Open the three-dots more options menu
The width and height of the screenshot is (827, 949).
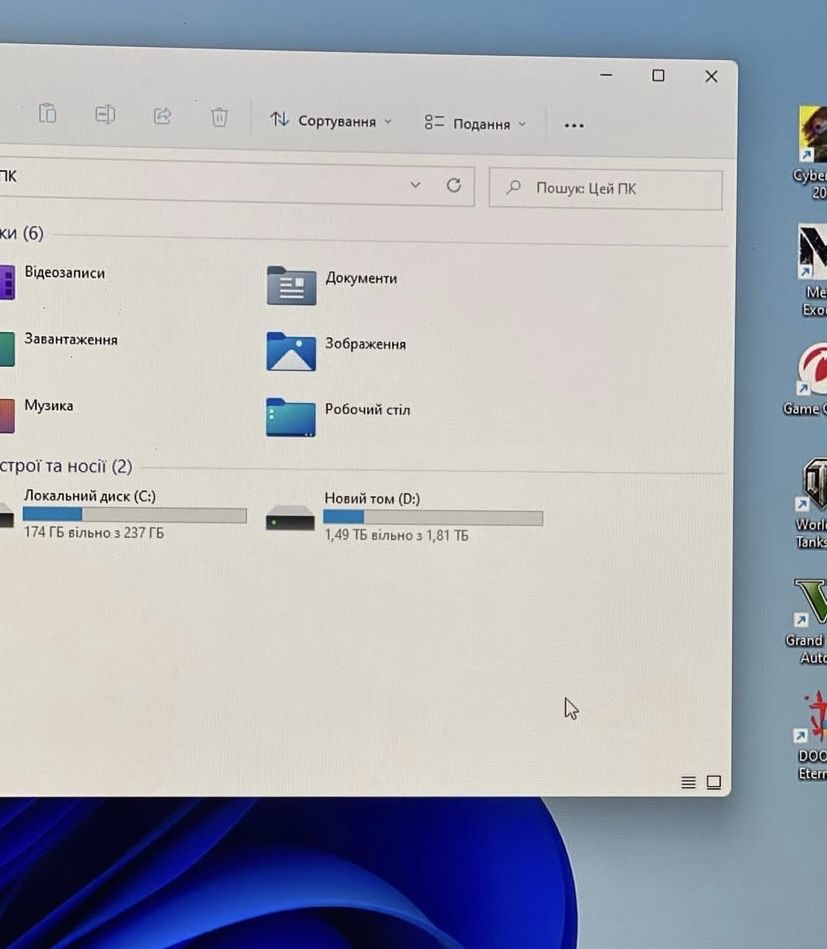(574, 125)
